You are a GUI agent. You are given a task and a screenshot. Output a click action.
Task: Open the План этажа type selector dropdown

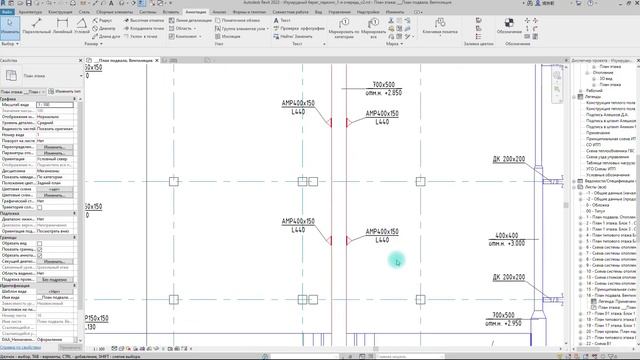pyautogui.click(x=81, y=76)
